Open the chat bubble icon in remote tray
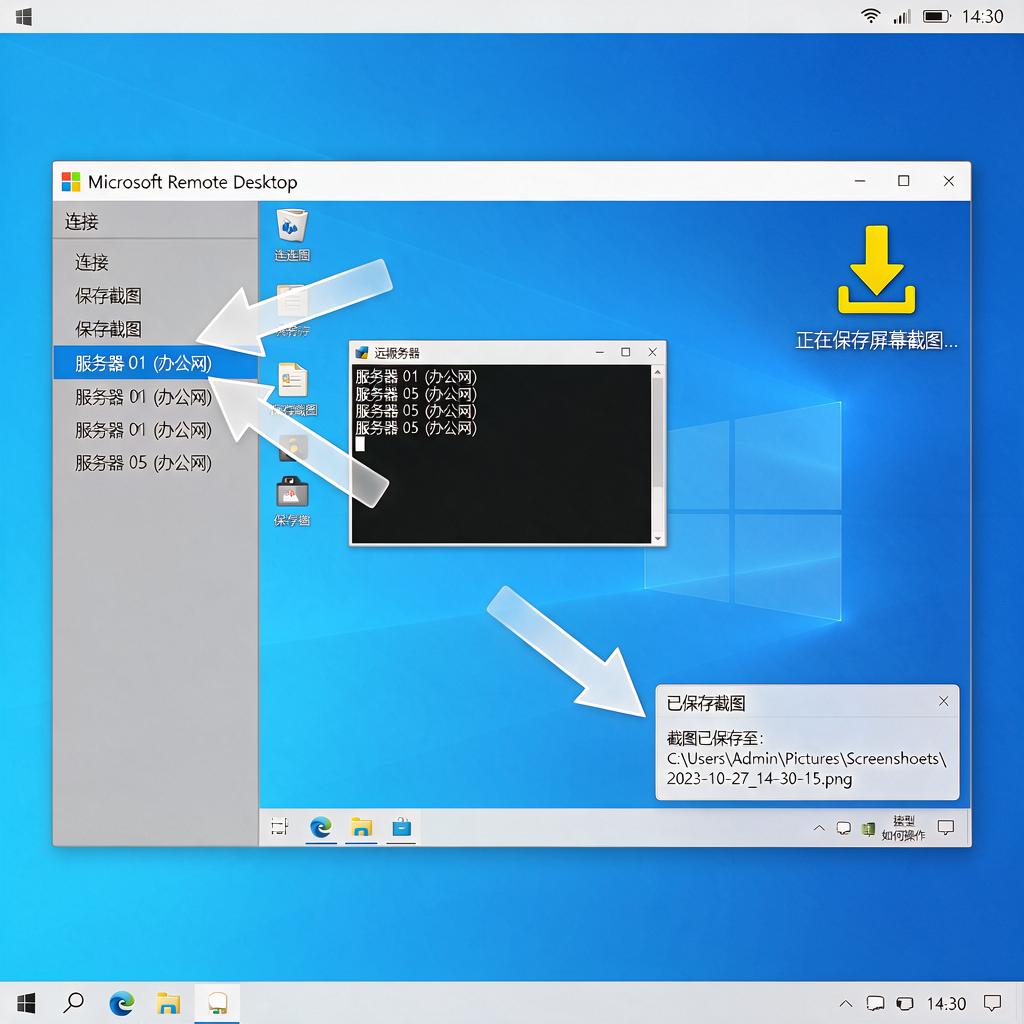Screen dimensions: 1024x1024 (844, 828)
